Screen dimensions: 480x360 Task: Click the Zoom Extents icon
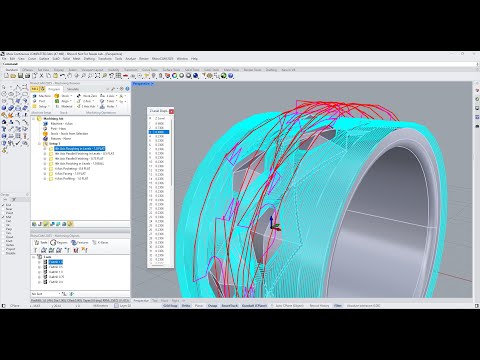point(97,76)
